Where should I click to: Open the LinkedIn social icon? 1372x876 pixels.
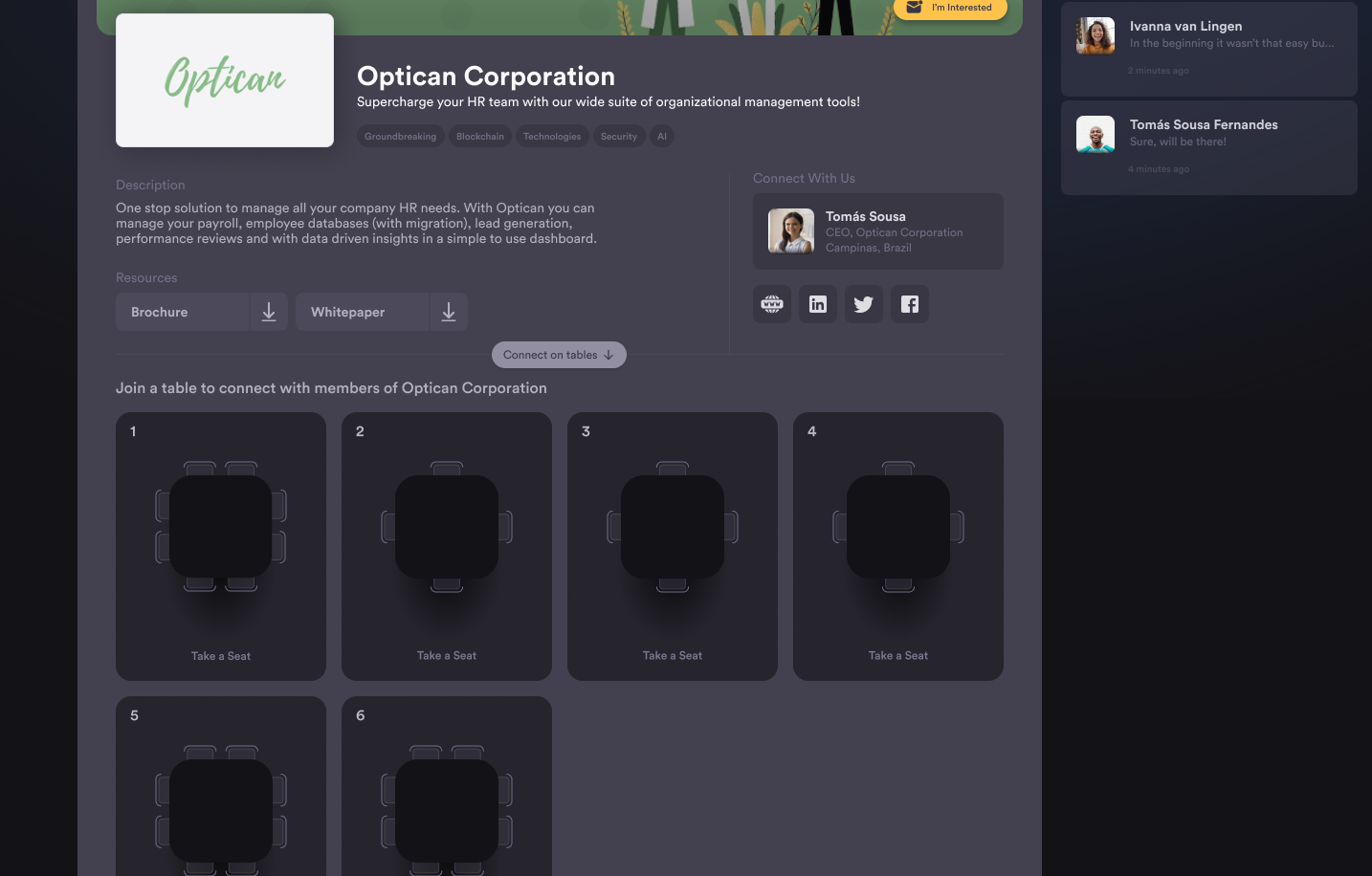point(817,304)
